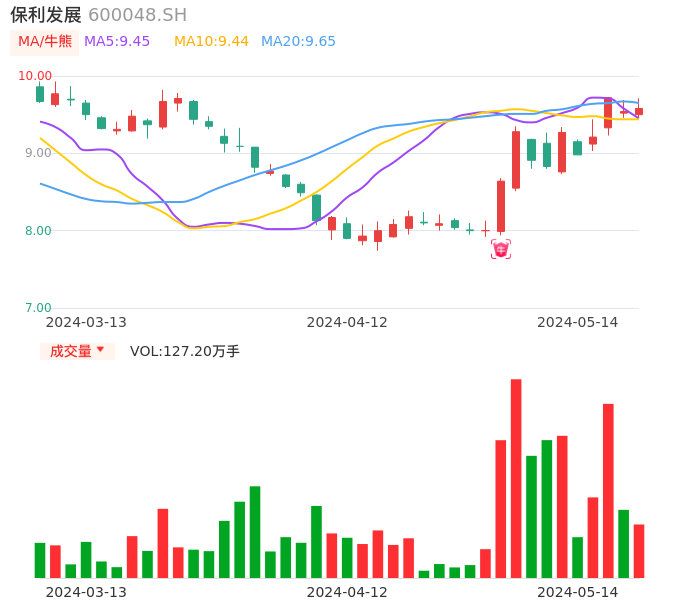This screenshot has width=686, height=606.
Task: Click the 600048.SH stock code
Action: (137, 15)
